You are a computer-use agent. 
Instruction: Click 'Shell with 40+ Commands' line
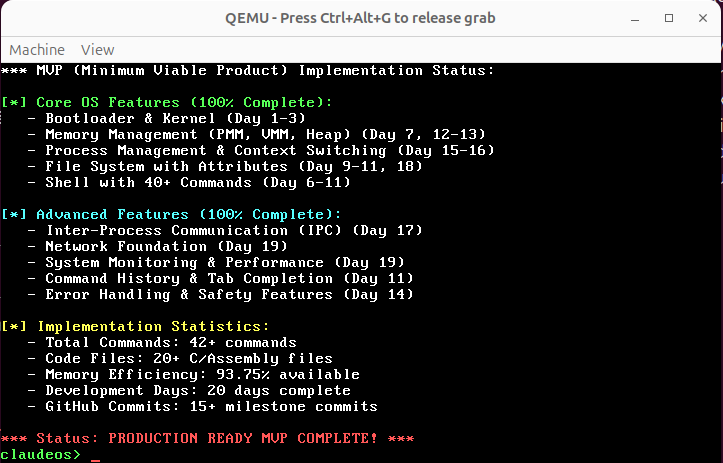[189, 182]
